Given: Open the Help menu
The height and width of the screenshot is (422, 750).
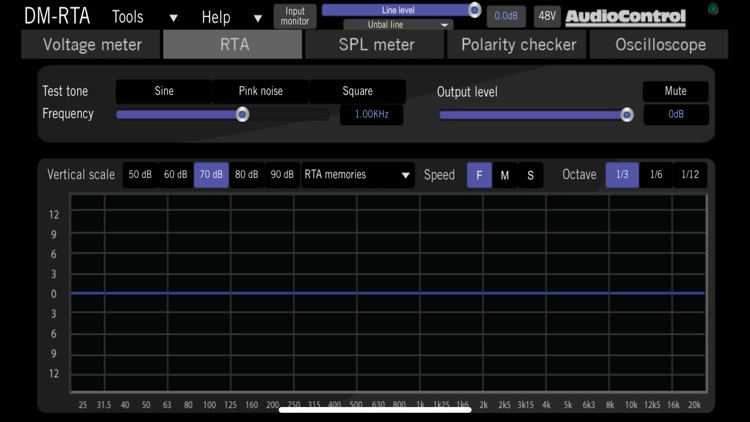Looking at the screenshot, I should pos(216,18).
